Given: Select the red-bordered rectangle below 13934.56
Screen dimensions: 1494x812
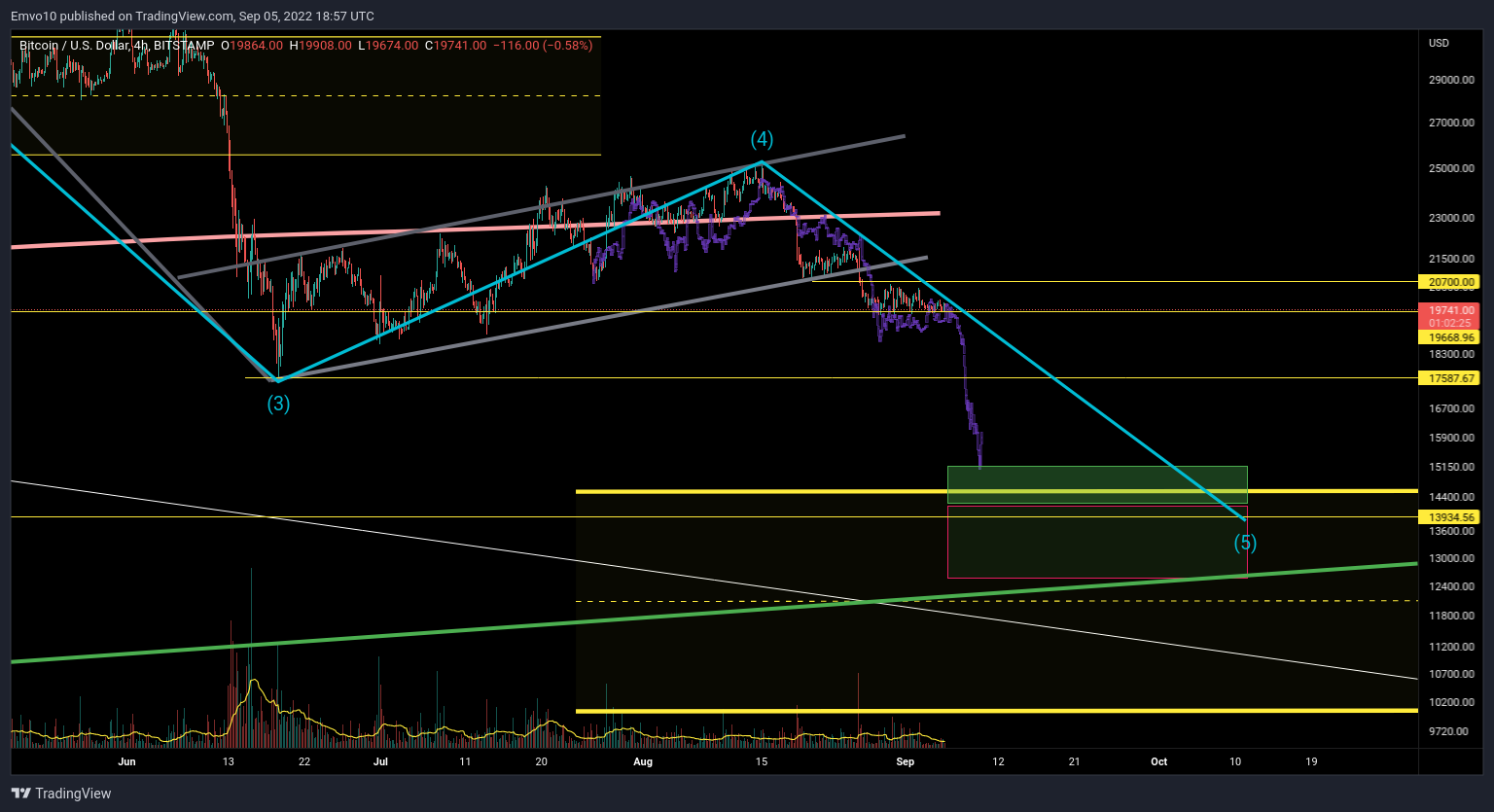Looking at the screenshot, I should (x=1097, y=542).
